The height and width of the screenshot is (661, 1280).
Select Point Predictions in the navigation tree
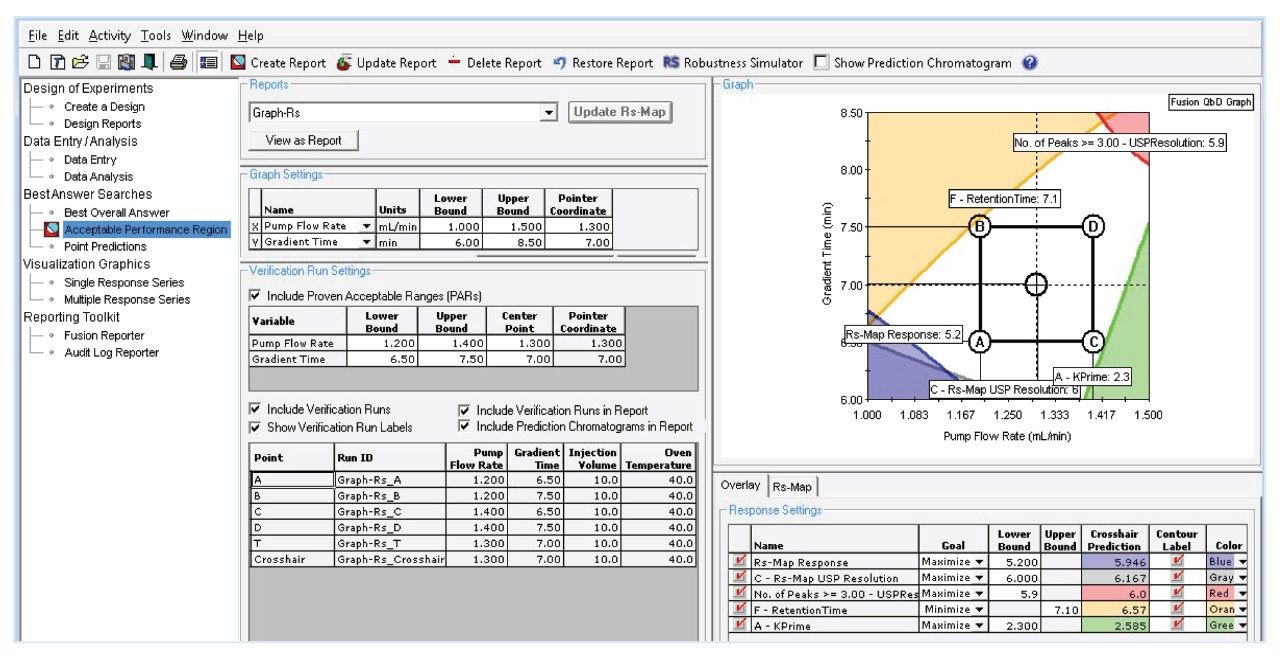click(x=104, y=246)
